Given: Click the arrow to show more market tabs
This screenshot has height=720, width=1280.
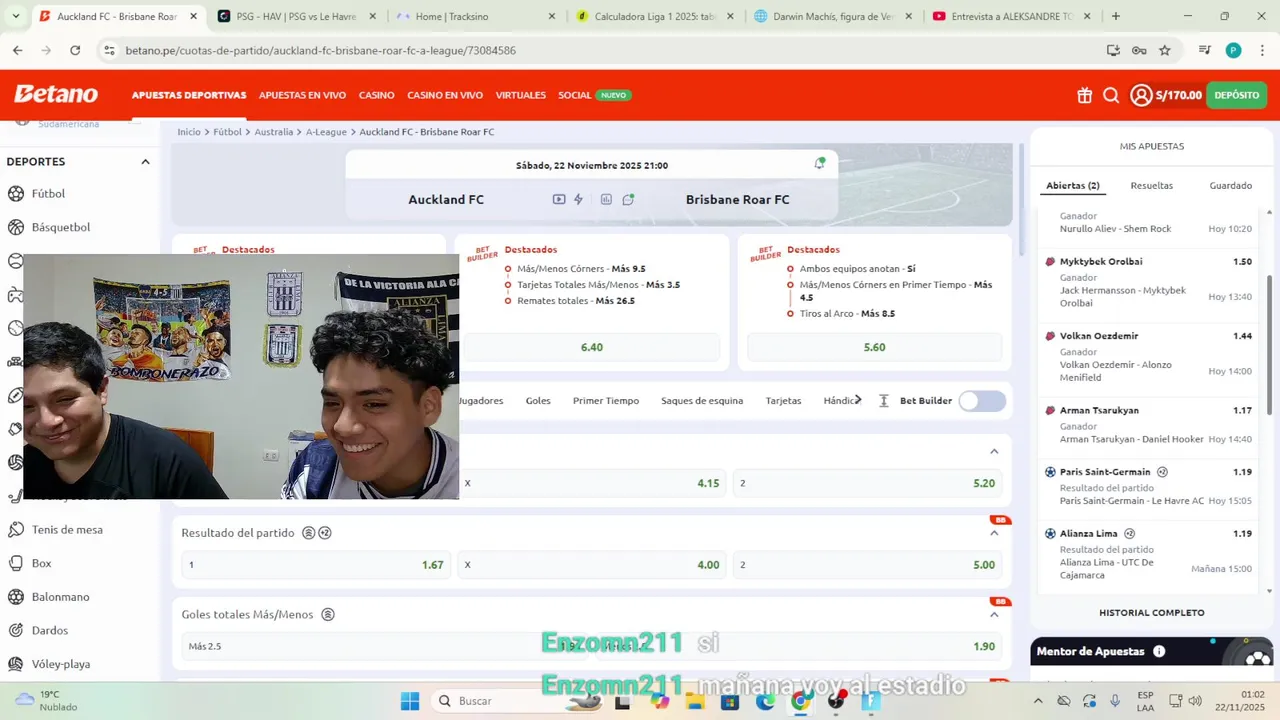Looking at the screenshot, I should coord(857,400).
